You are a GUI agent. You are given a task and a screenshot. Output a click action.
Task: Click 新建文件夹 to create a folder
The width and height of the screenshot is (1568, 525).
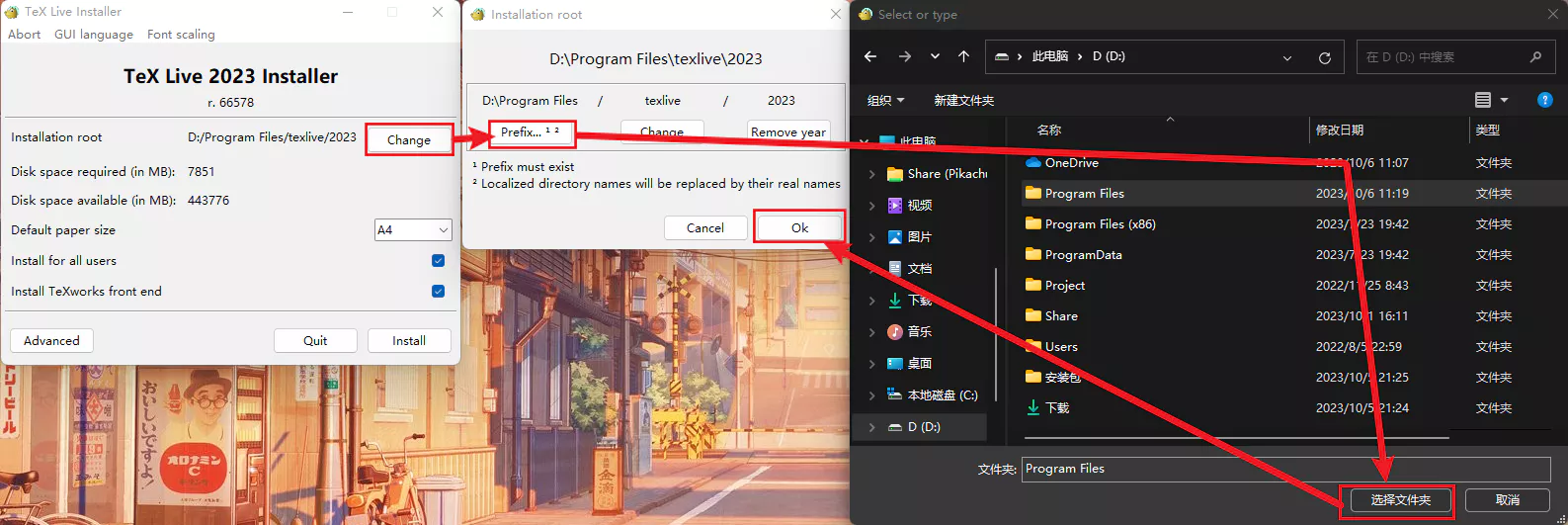(963, 100)
